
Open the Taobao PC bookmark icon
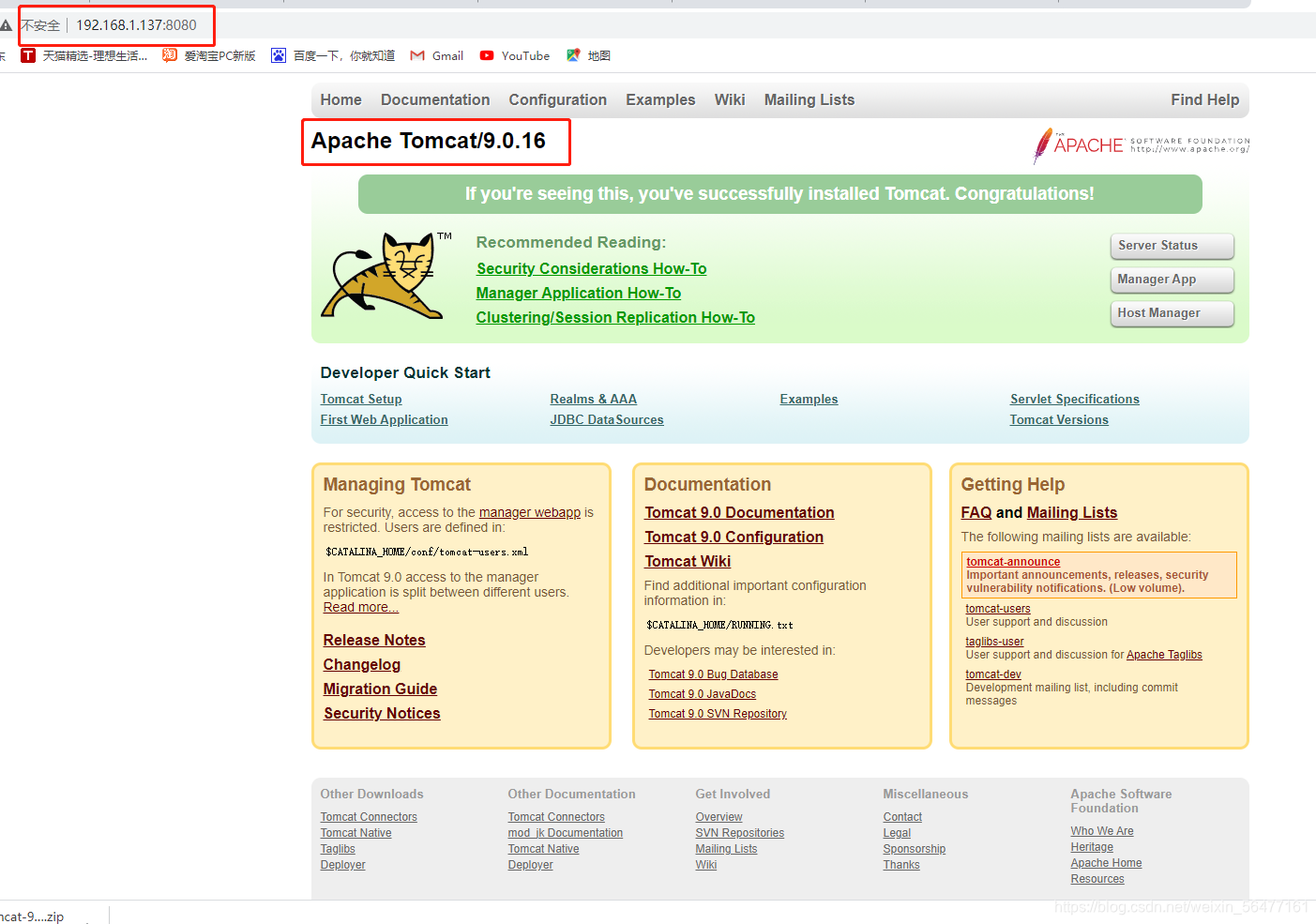coord(170,55)
